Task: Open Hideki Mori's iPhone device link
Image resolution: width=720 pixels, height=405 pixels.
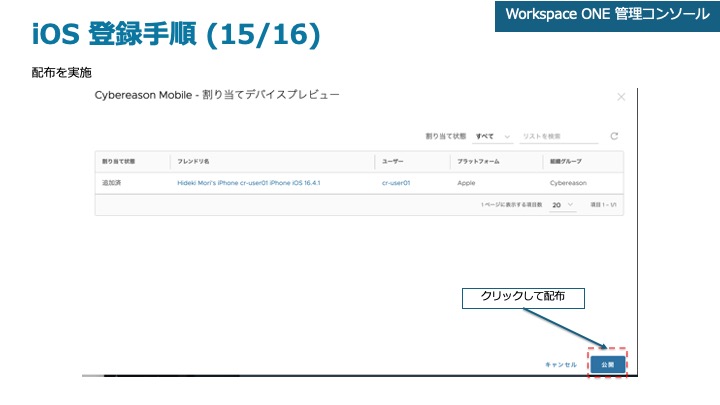Action: (x=249, y=183)
